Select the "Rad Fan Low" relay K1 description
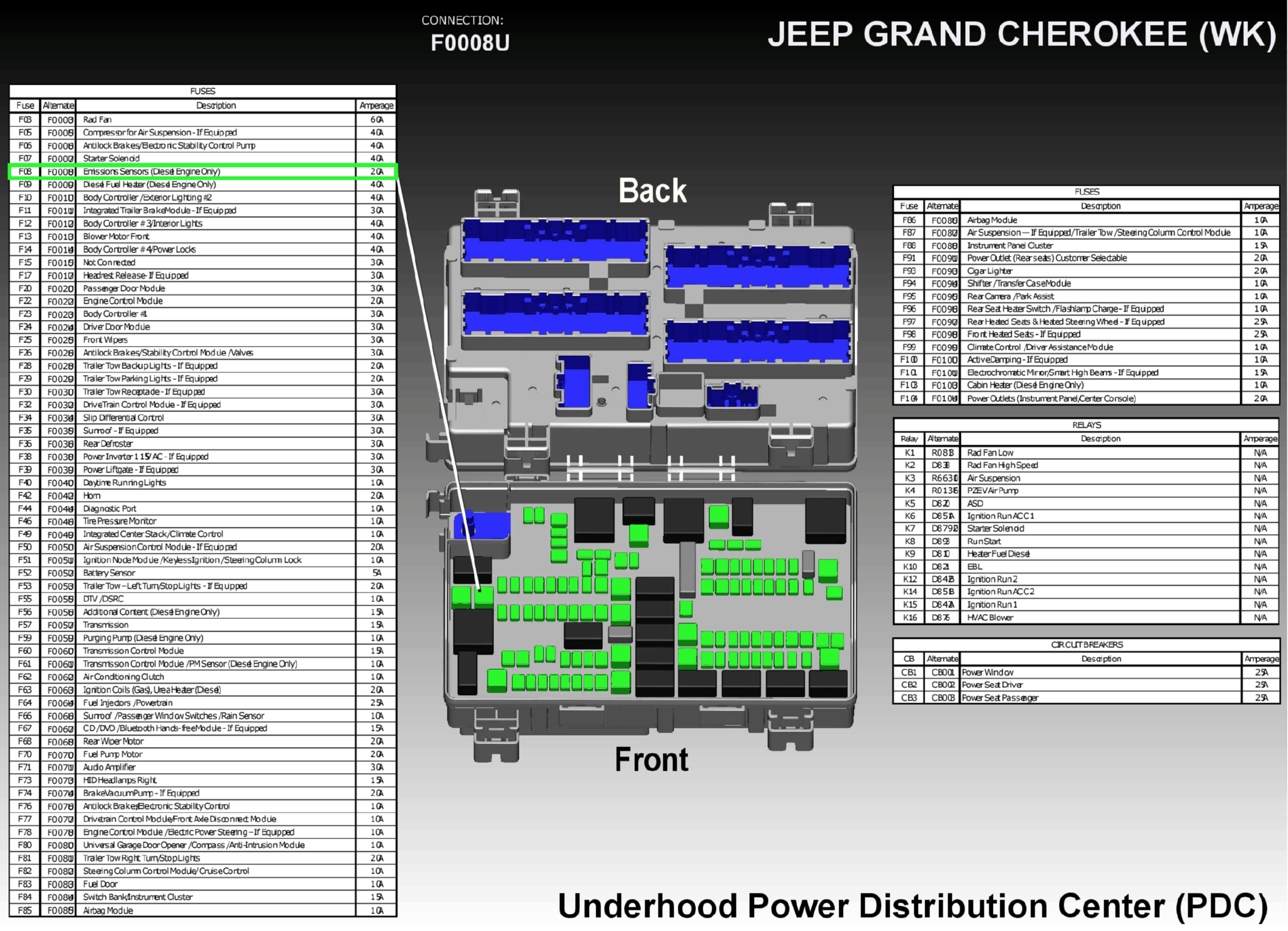1288x931 pixels. pyautogui.click(x=990, y=453)
